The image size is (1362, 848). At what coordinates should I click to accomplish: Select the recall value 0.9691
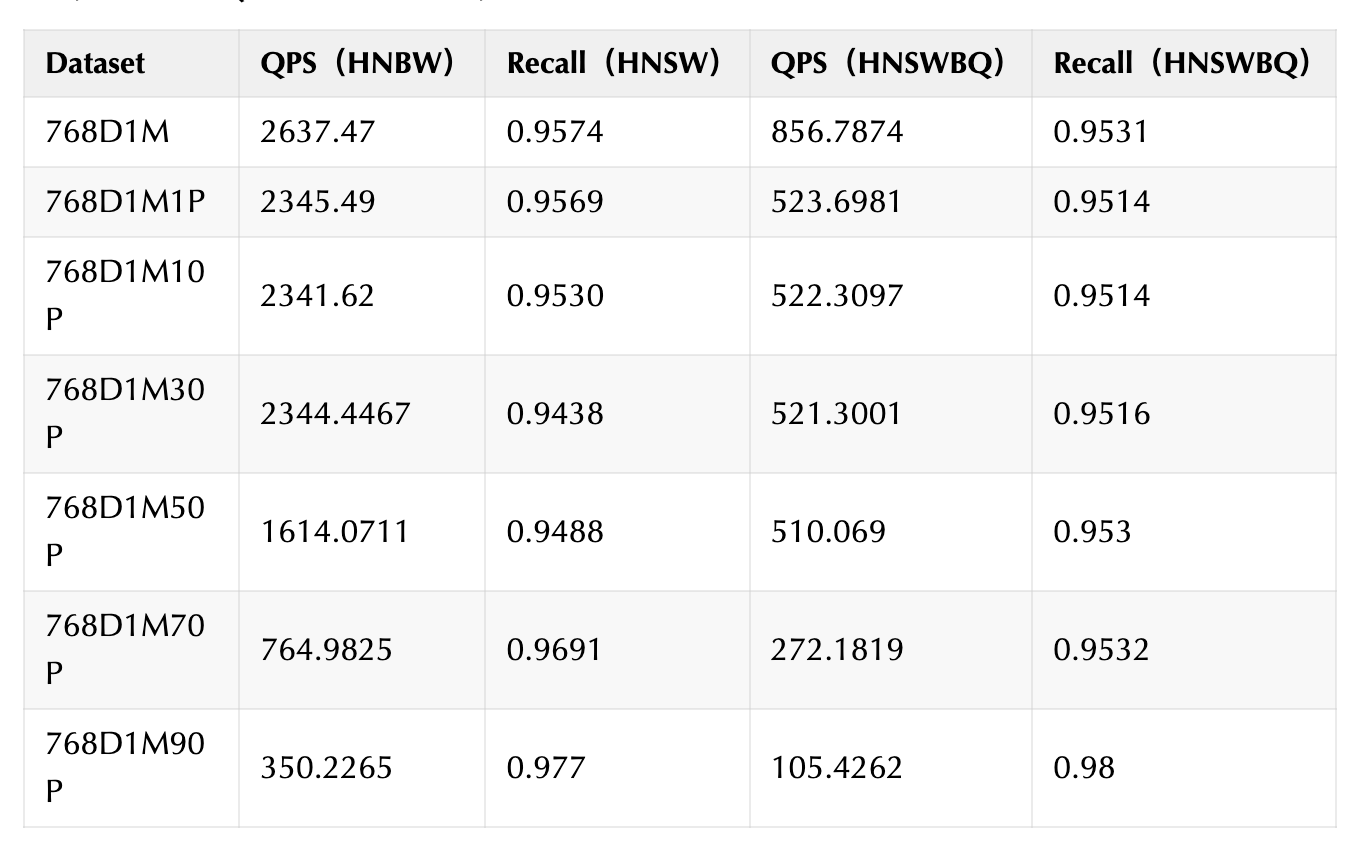(x=555, y=650)
